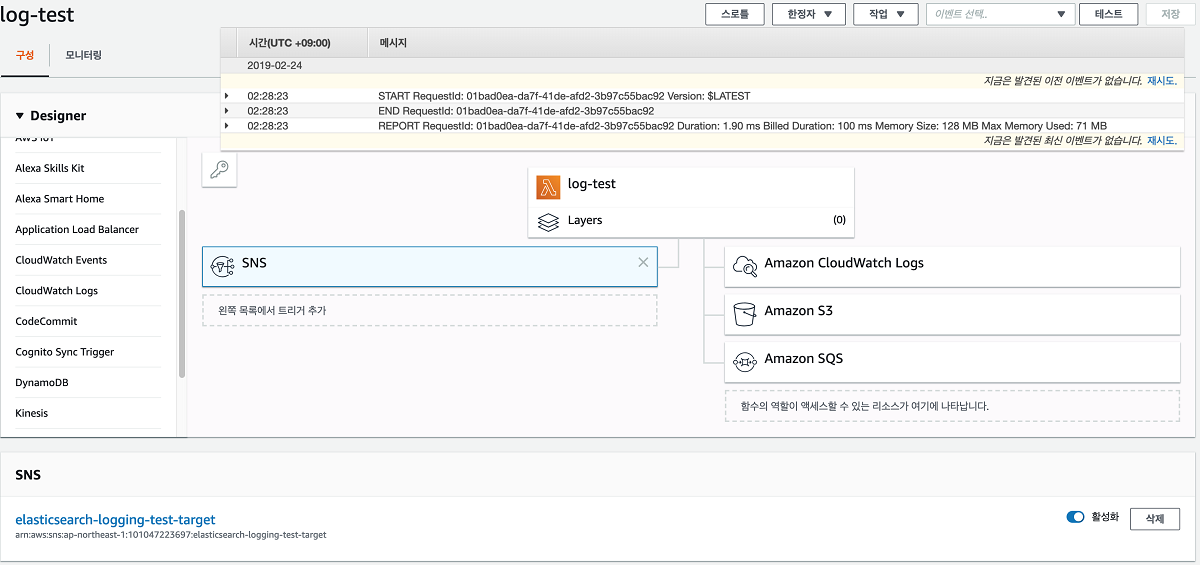The height and width of the screenshot is (565, 1200).
Task: Click the Designer trigger list scrollbar
Action: pos(182,294)
